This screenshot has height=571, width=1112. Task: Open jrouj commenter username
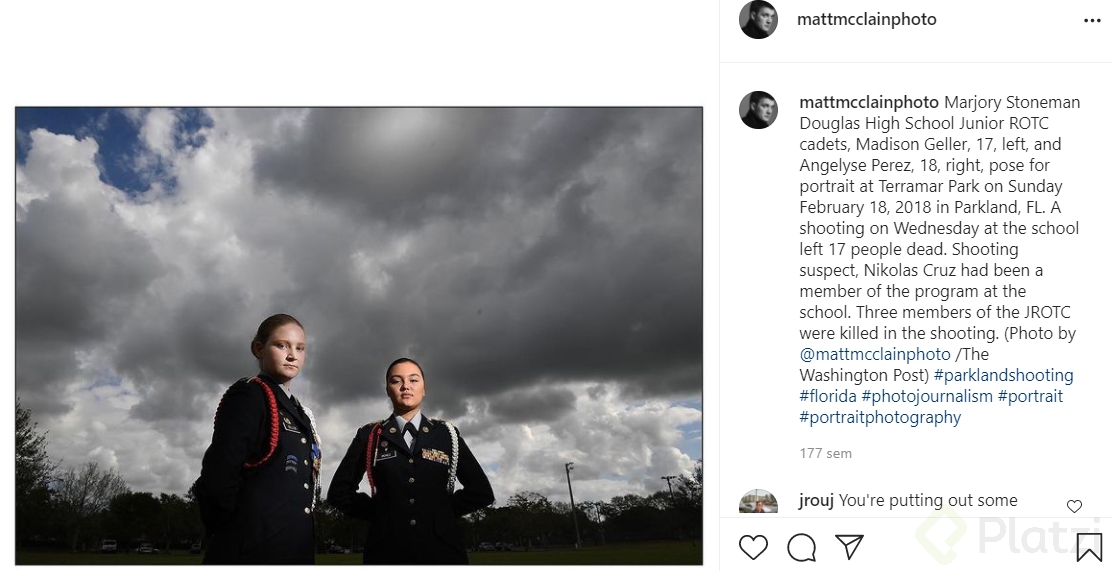(x=816, y=501)
